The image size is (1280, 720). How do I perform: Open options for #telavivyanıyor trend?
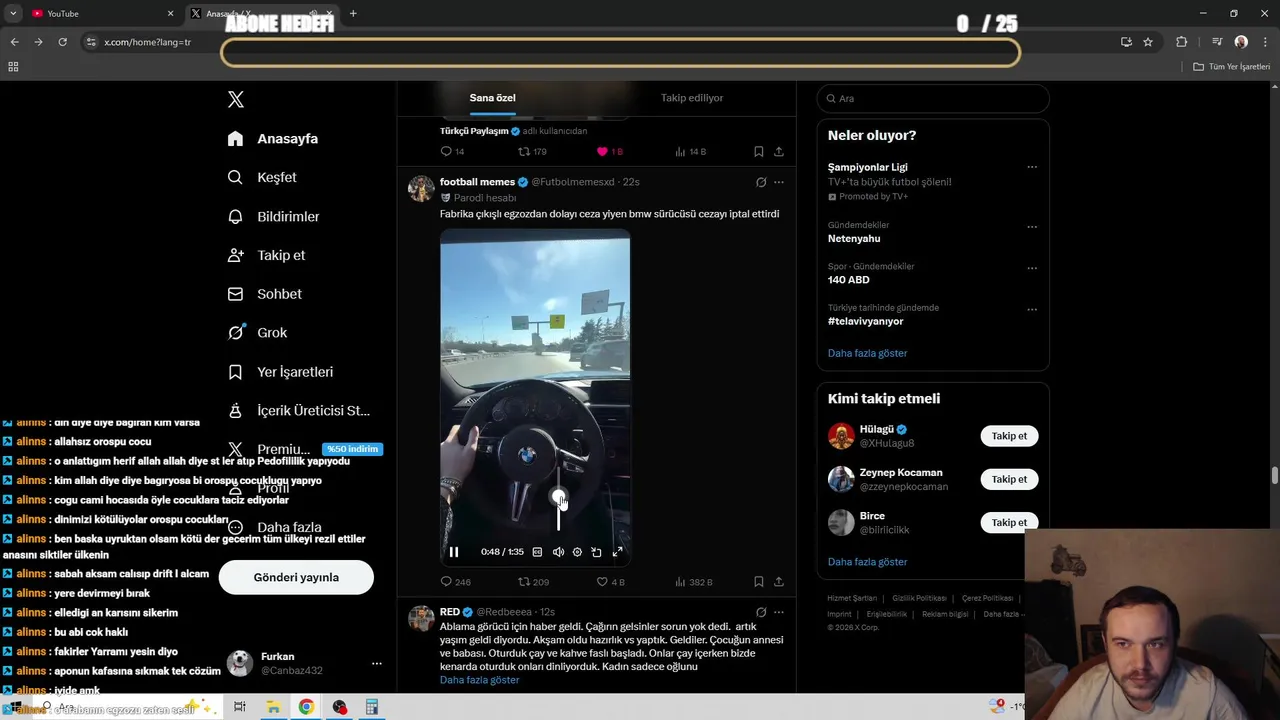[x=1032, y=309]
